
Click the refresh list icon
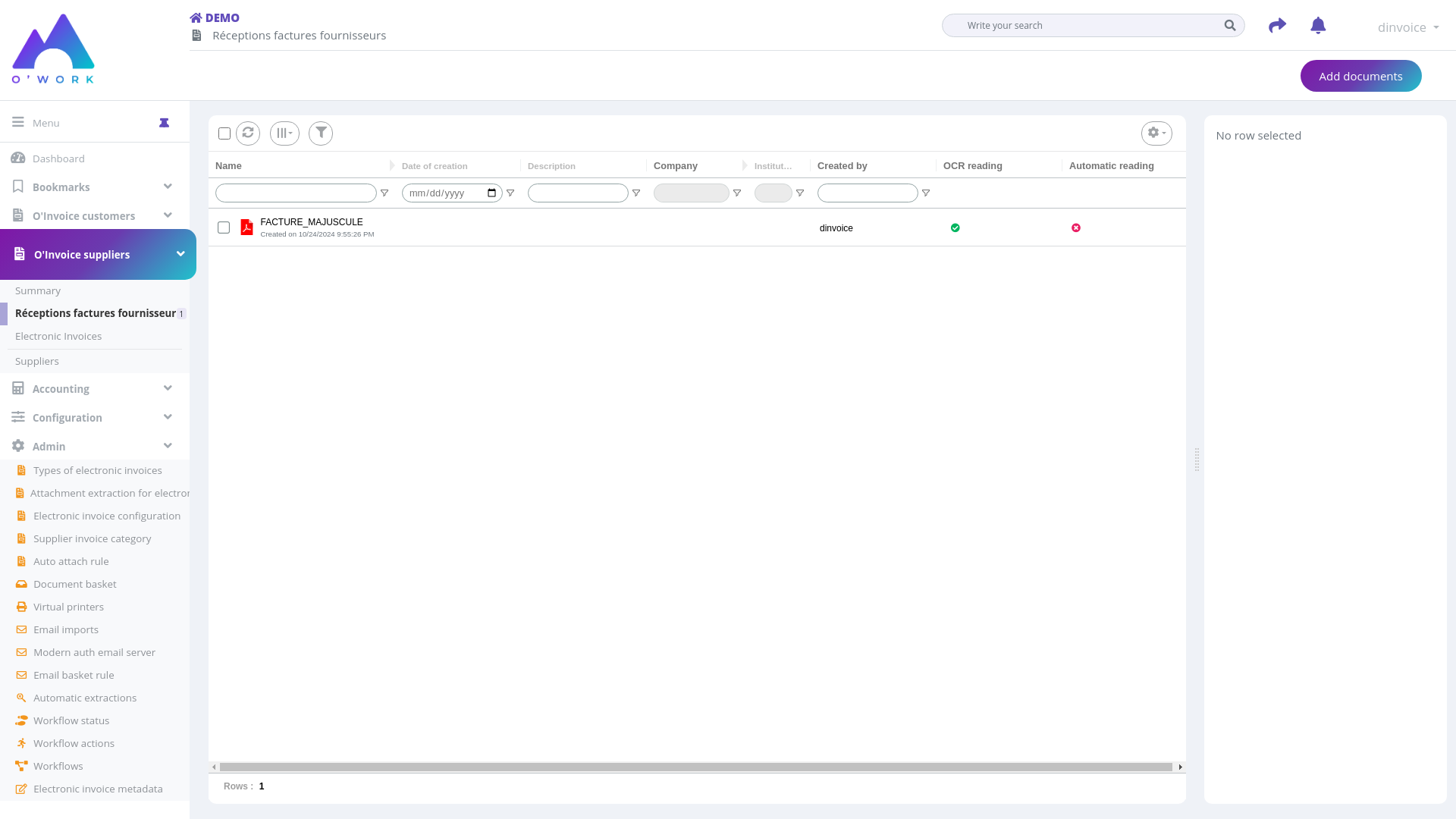click(248, 133)
